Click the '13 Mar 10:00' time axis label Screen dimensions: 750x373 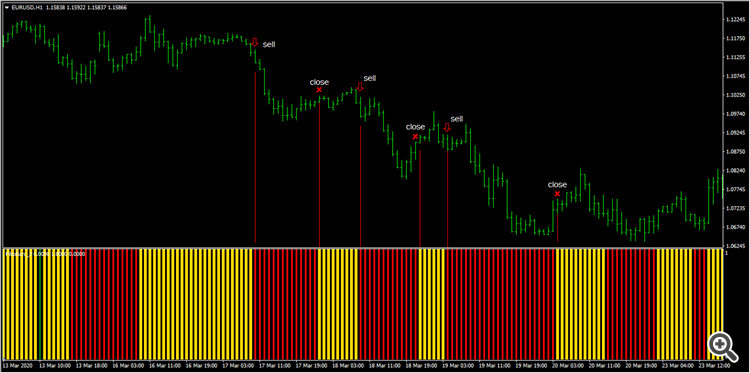(55, 365)
